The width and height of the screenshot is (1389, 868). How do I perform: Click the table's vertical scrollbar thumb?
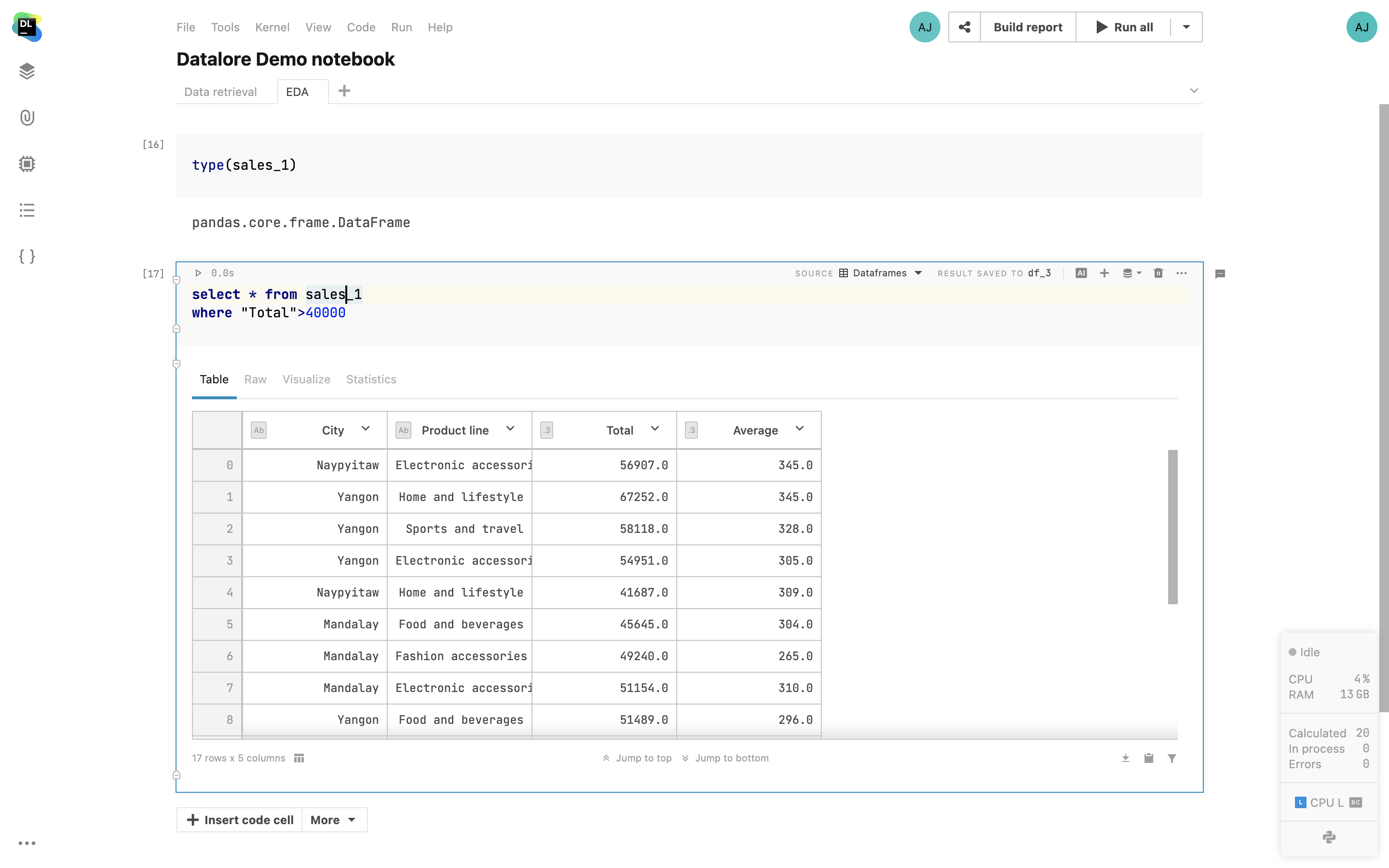pyautogui.click(x=1172, y=527)
